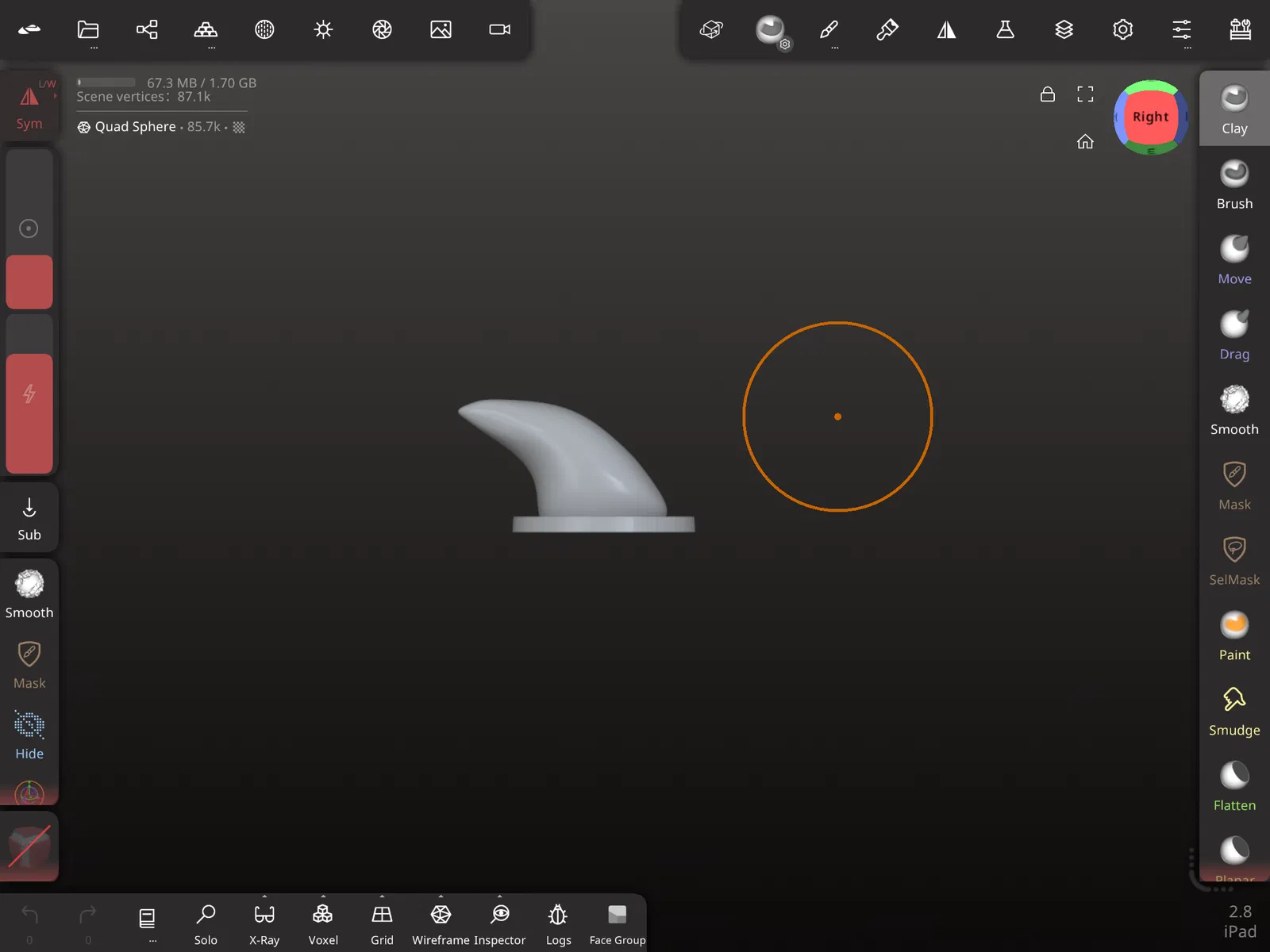Image resolution: width=1270 pixels, height=952 pixels.
Task: Adjust the brush radius slider
Action: [x=29, y=228]
